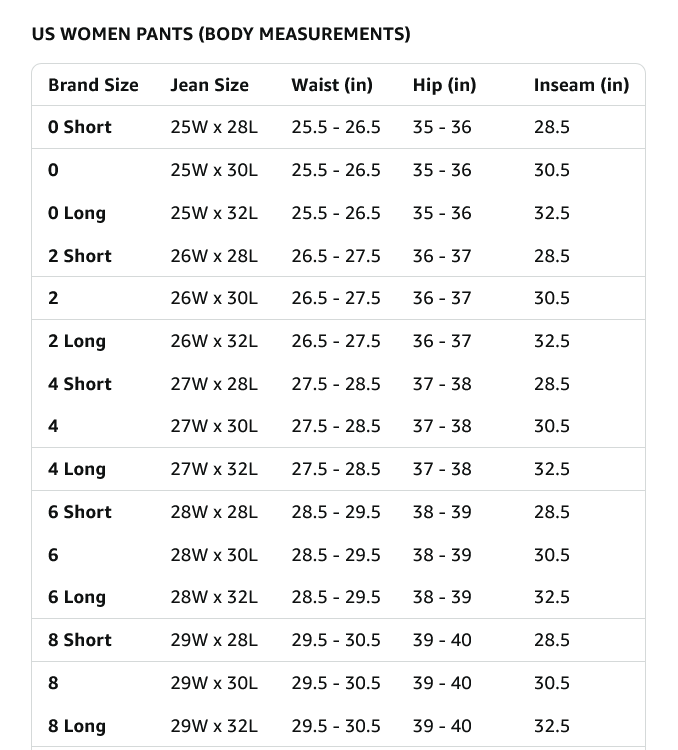Select the hip measurement in the "4 Short" row
678x750 pixels.
[442, 384]
